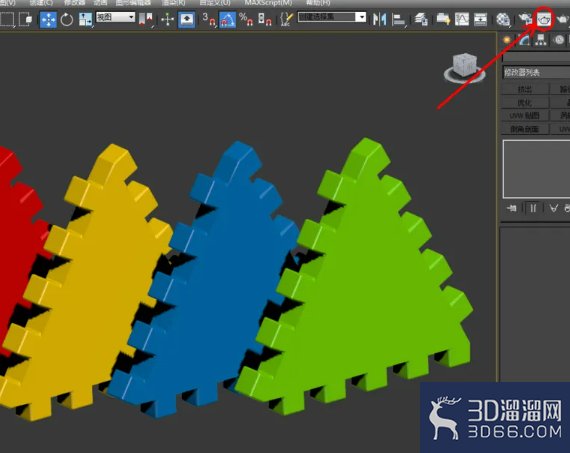The width and height of the screenshot is (570, 453).
Task: Switch to the Modify command panel tab
Action: pos(524,40)
